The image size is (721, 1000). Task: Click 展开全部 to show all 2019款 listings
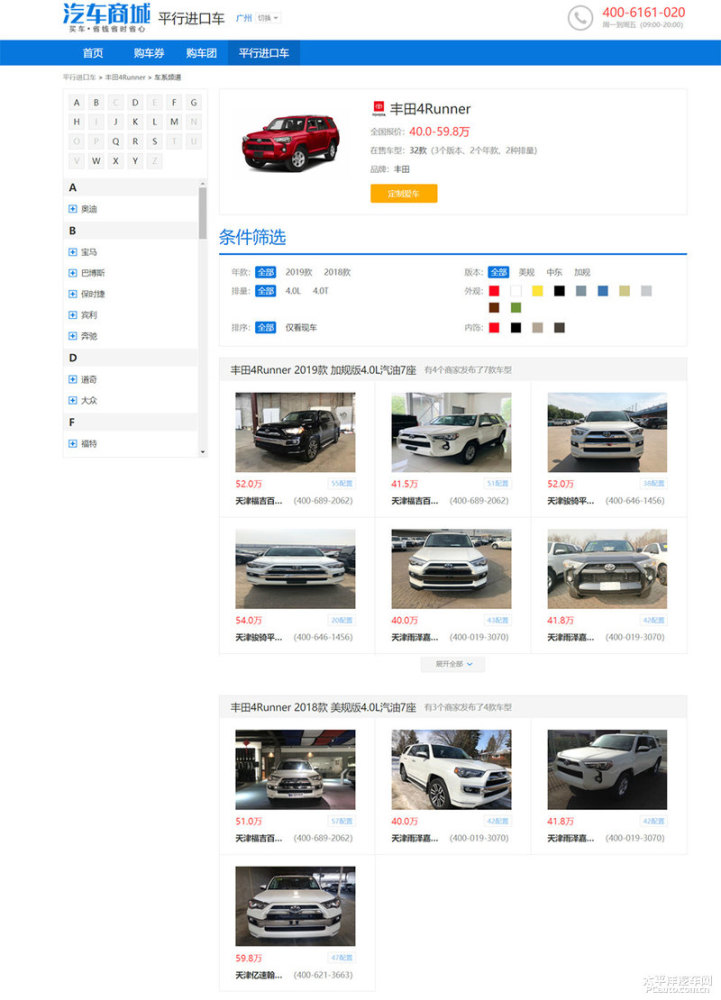pos(453,665)
